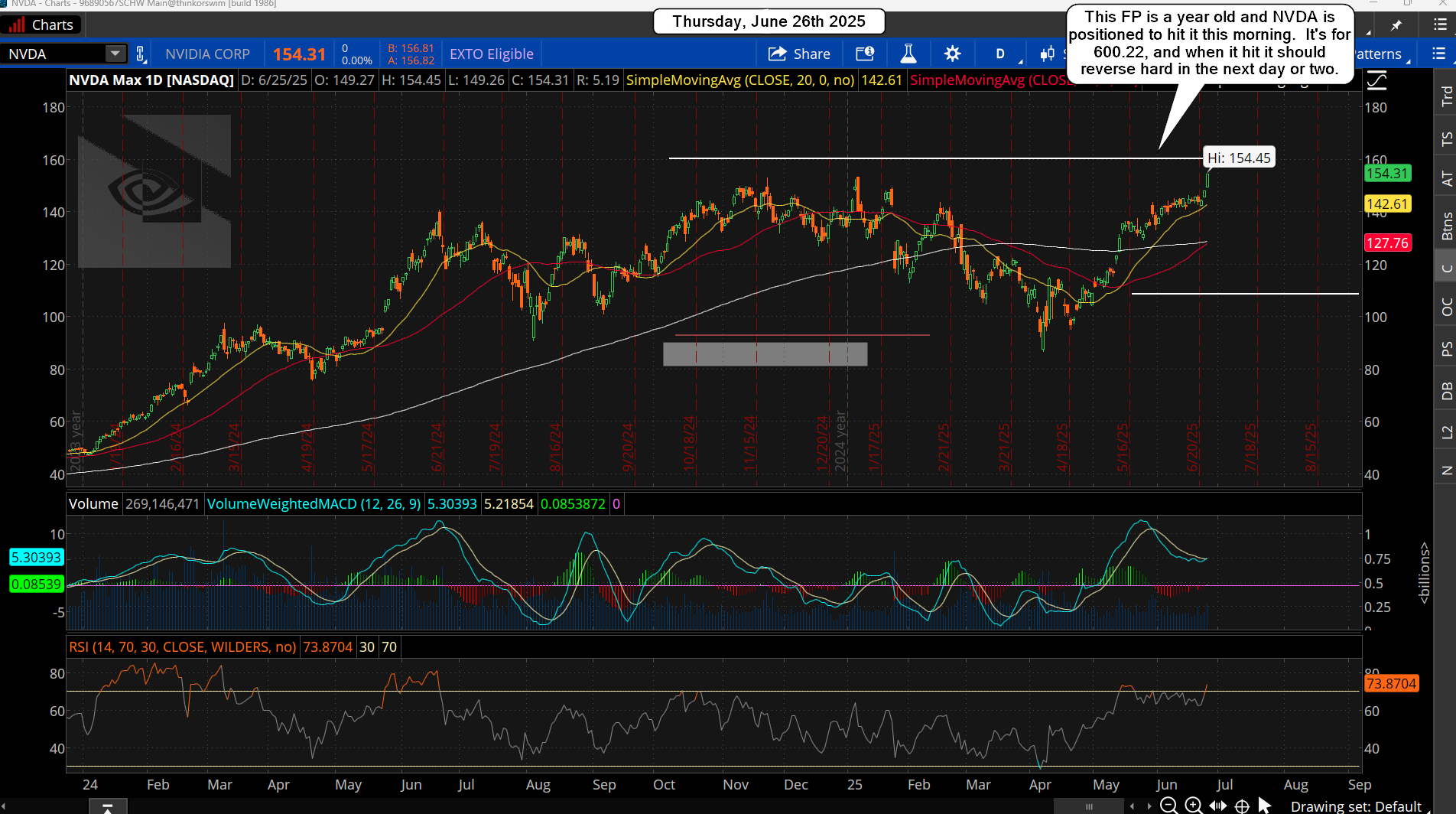Click the last price 154.31 in toolbar
Image resolution: width=1456 pixels, height=814 pixels.
tap(300, 54)
